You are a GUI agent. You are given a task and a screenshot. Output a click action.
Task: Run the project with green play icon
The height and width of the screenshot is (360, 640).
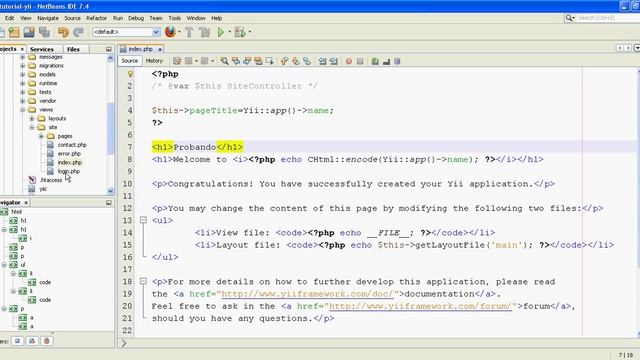coord(221,32)
